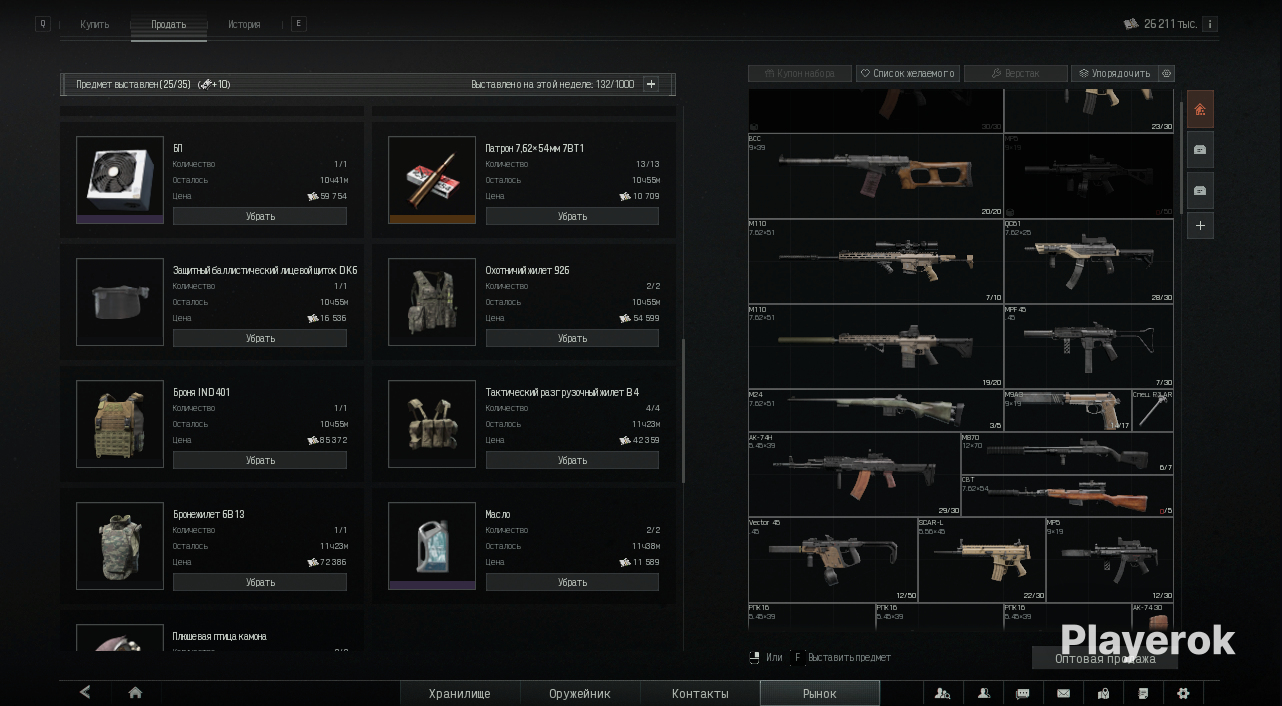Screen dimensions: 1282x706
Task: Click the Верстак workbench button
Action: click(1015, 73)
